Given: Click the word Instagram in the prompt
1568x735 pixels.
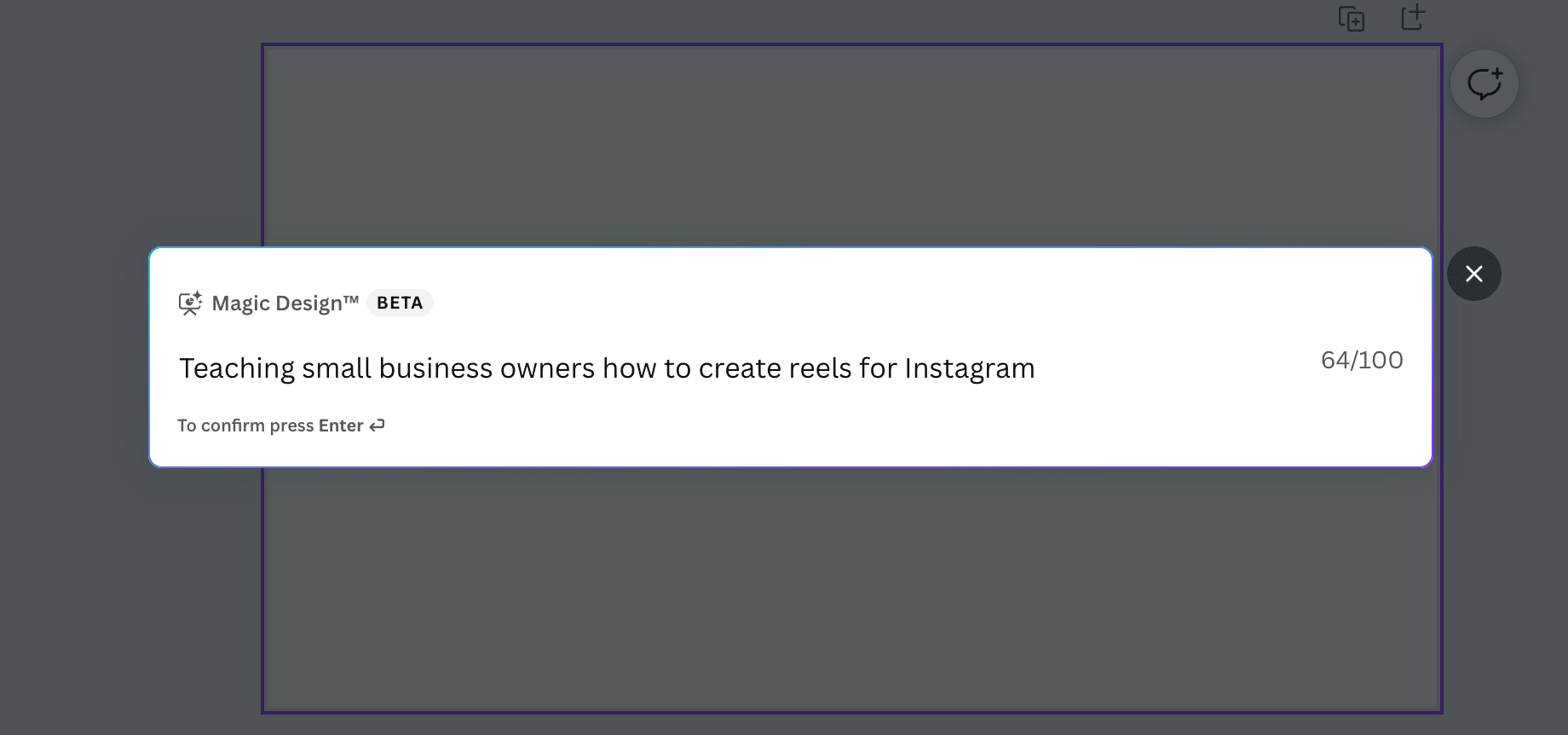Looking at the screenshot, I should tap(970, 368).
